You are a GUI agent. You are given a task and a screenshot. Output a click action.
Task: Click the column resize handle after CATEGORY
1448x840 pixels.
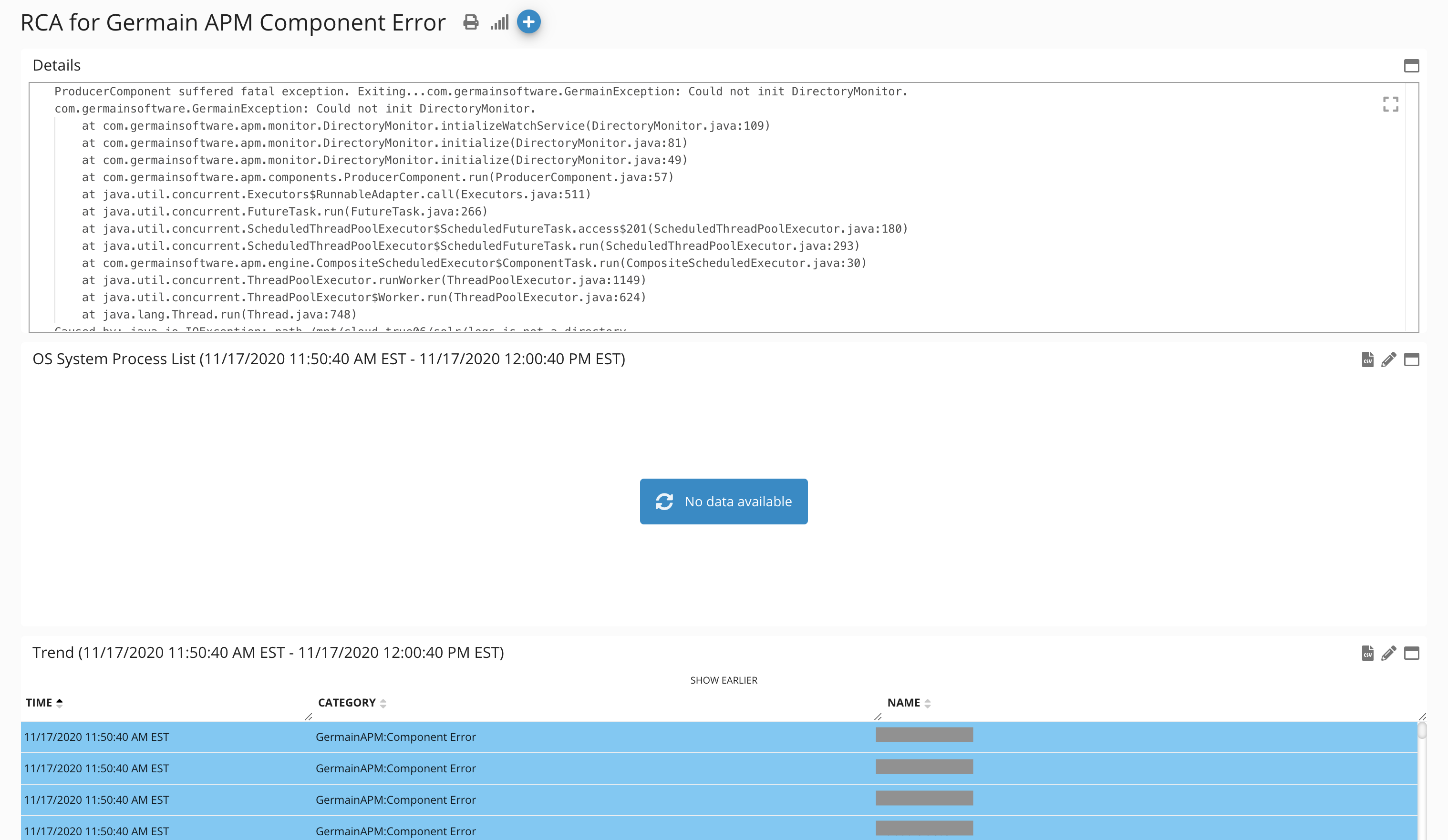click(878, 717)
